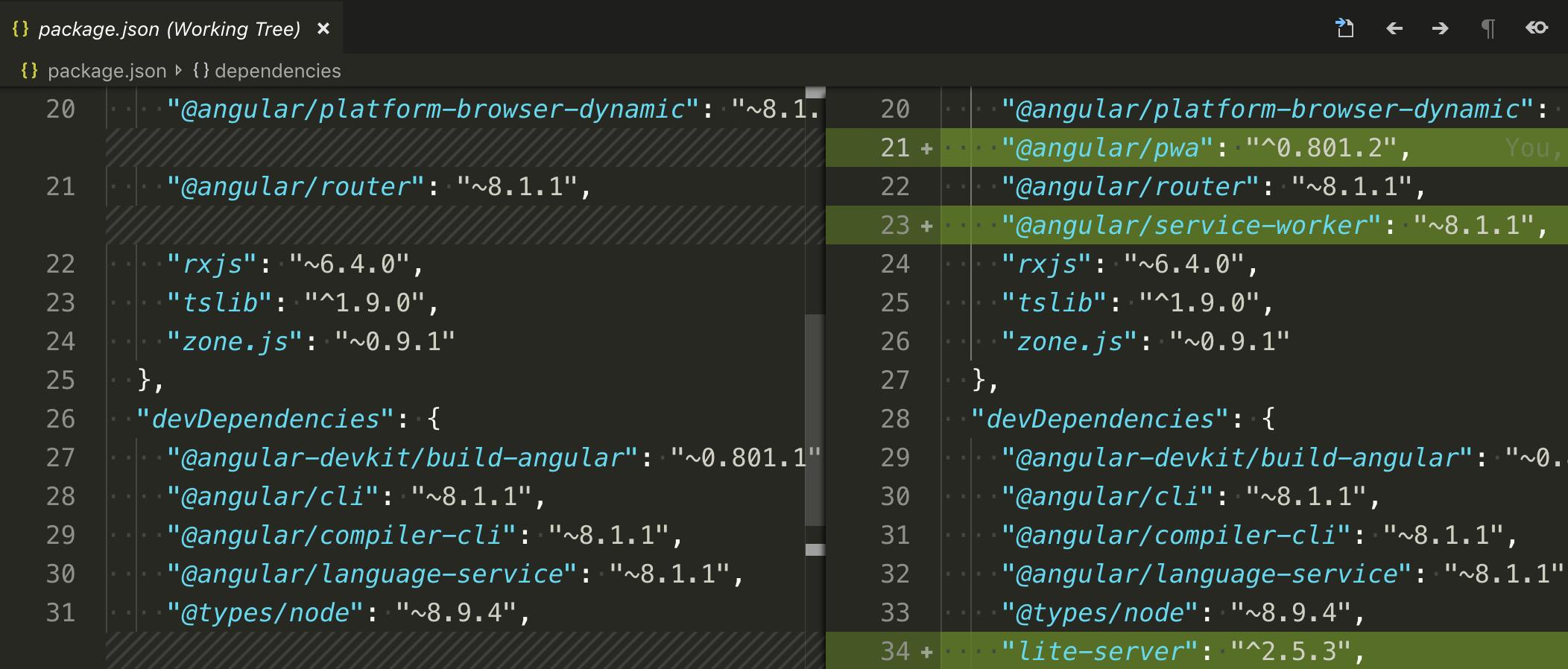Open changes icon with eye arrow
1568x669 pixels.
[x=1537, y=28]
